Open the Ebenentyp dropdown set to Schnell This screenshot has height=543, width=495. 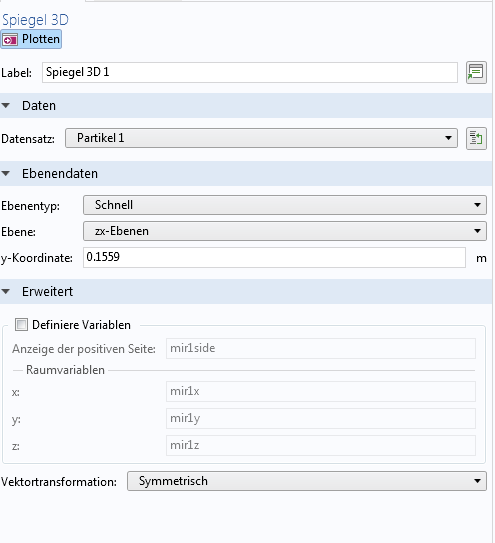(285, 205)
